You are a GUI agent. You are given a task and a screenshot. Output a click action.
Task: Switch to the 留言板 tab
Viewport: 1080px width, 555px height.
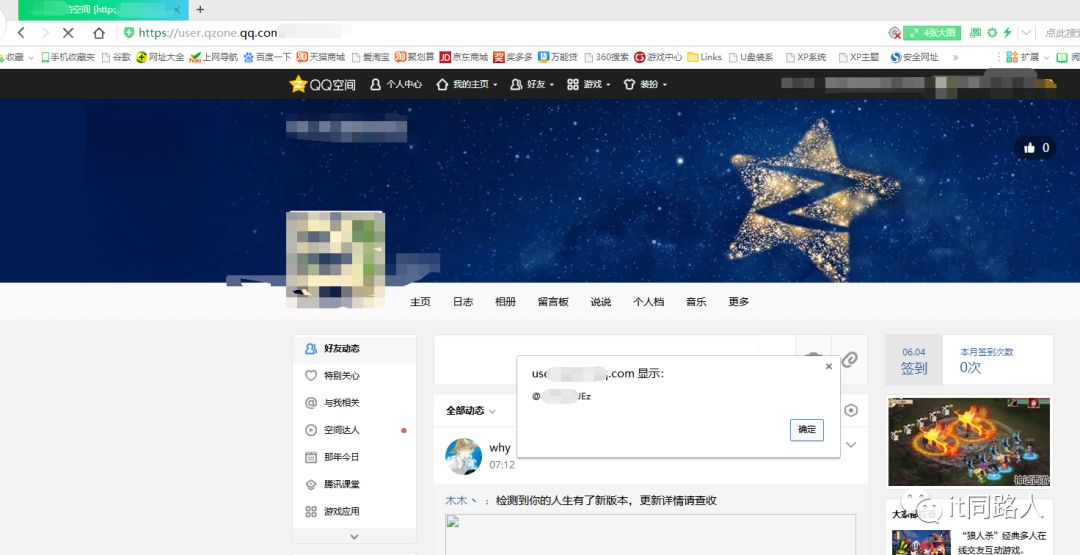(553, 302)
